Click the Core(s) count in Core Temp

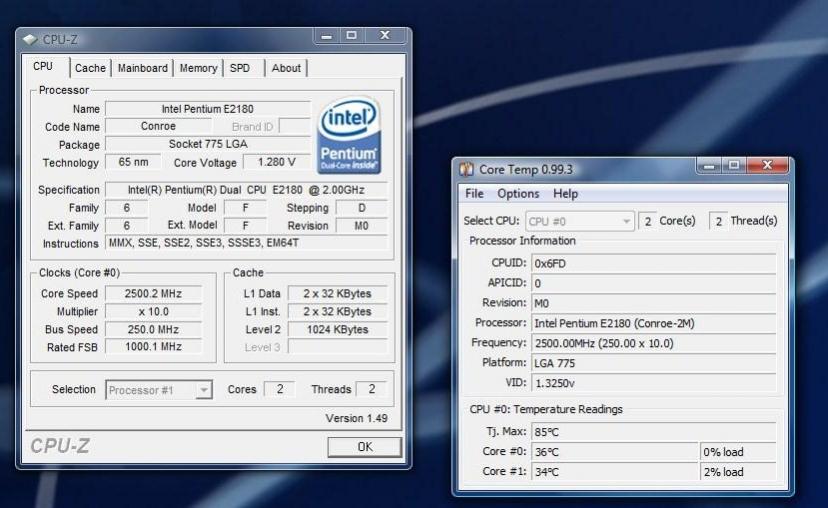pos(647,221)
